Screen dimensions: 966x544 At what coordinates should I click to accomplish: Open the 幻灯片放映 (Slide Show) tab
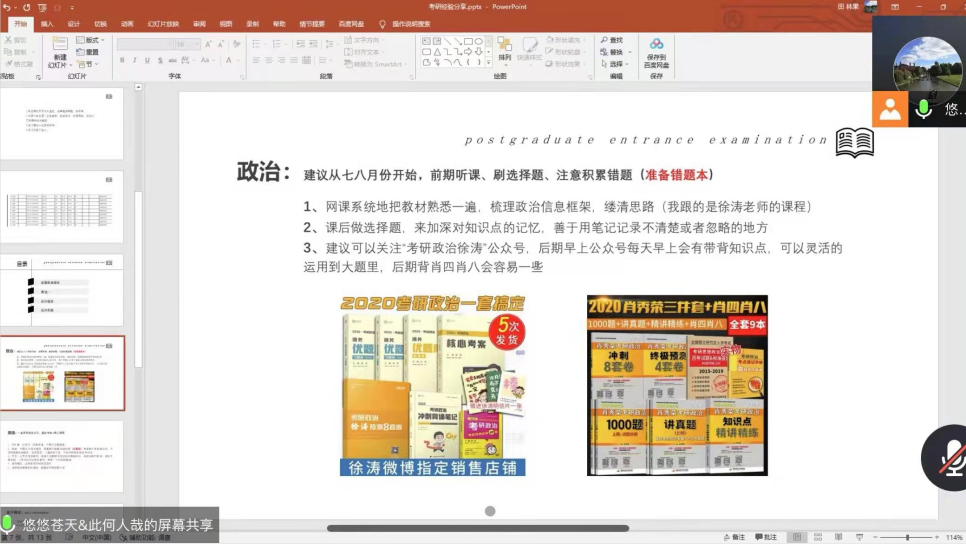[x=163, y=24]
